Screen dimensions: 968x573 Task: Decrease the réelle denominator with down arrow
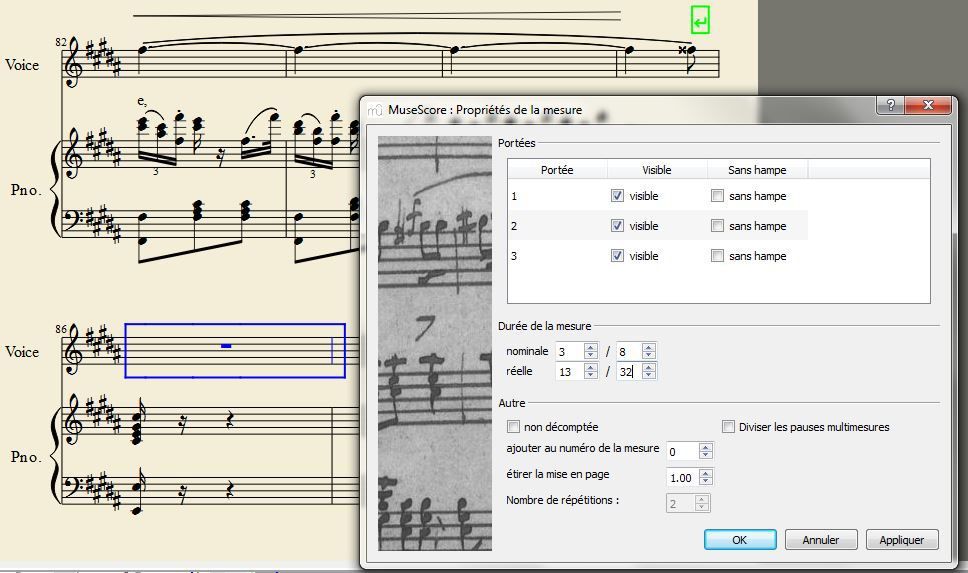[649, 375]
